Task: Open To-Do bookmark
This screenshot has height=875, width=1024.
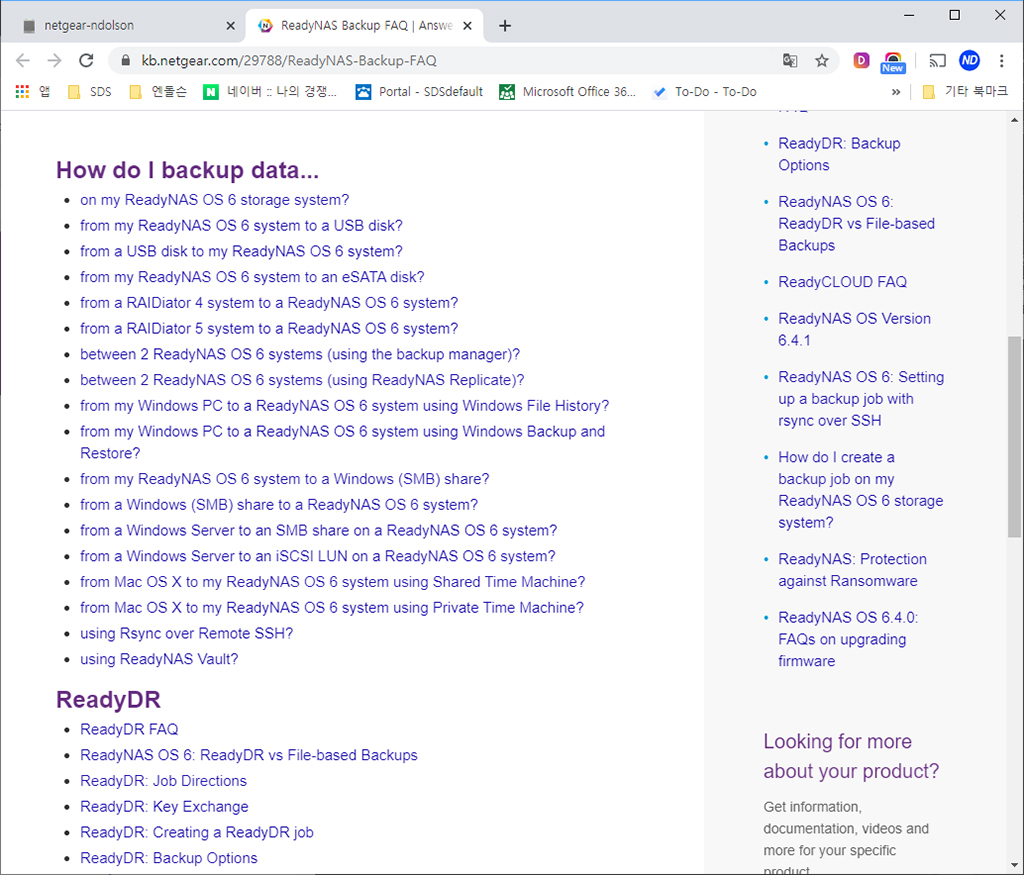Action: pos(705,91)
